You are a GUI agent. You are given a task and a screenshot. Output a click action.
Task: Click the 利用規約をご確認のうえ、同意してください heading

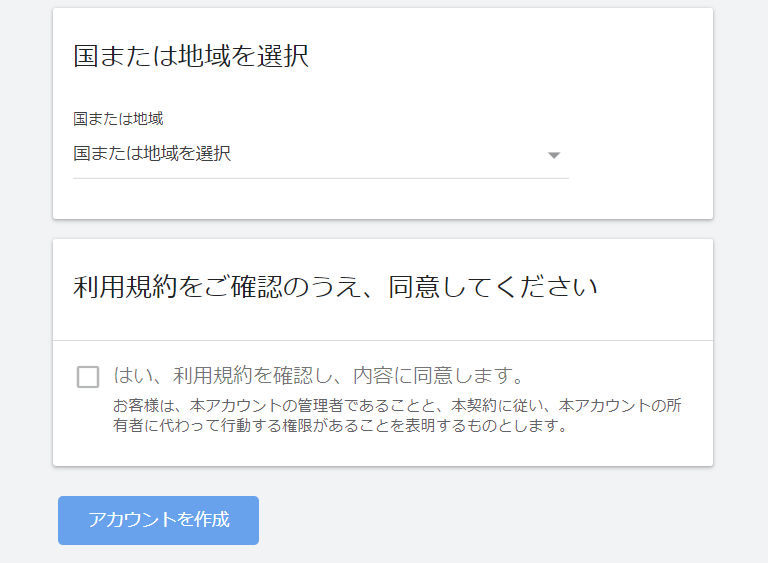point(336,287)
